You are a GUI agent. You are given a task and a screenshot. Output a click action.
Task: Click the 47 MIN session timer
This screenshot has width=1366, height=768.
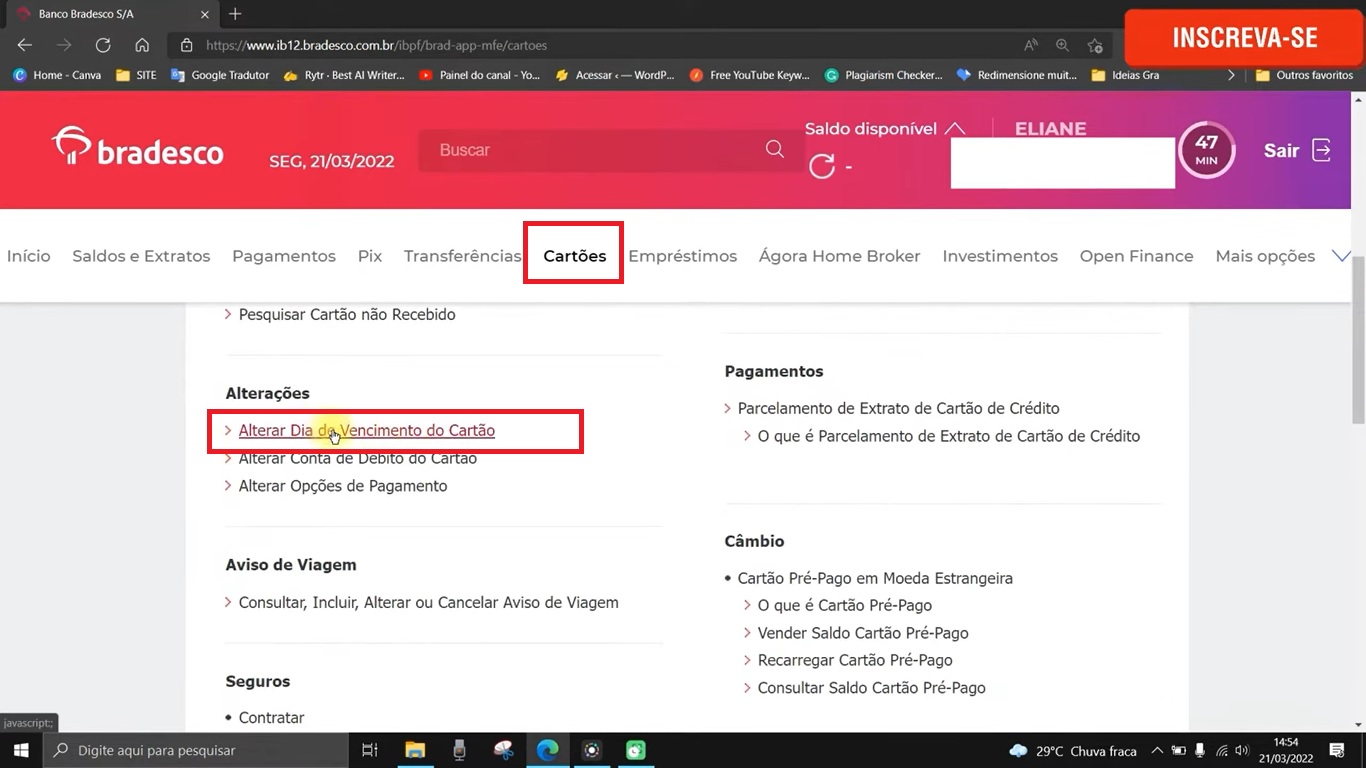(x=1207, y=150)
